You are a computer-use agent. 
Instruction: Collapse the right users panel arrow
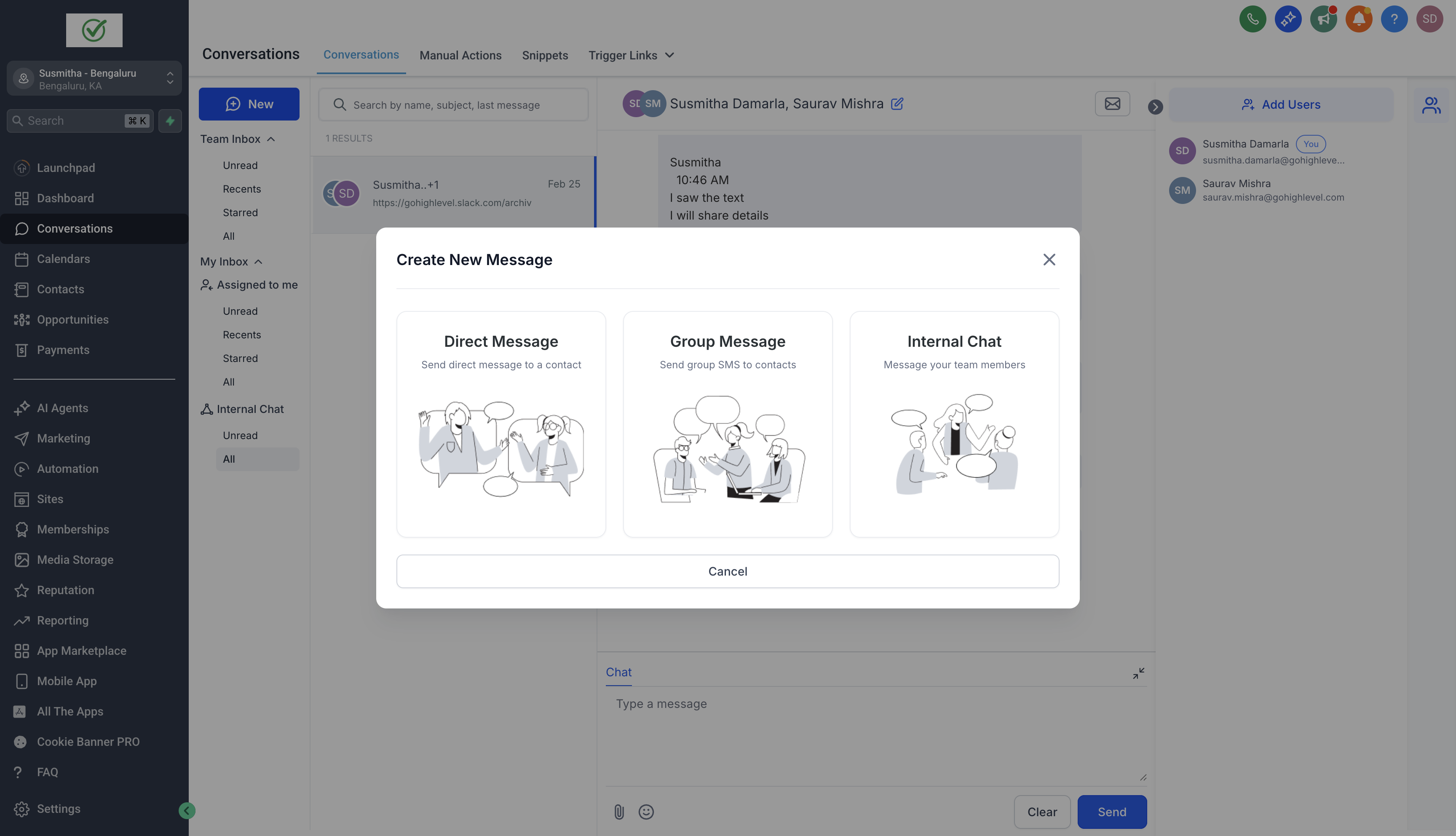pos(1155,107)
